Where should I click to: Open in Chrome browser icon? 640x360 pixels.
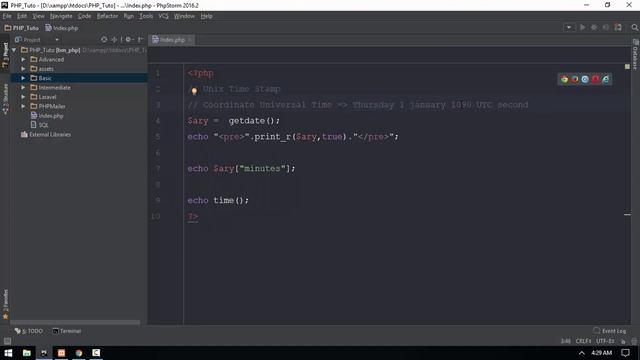coord(564,80)
